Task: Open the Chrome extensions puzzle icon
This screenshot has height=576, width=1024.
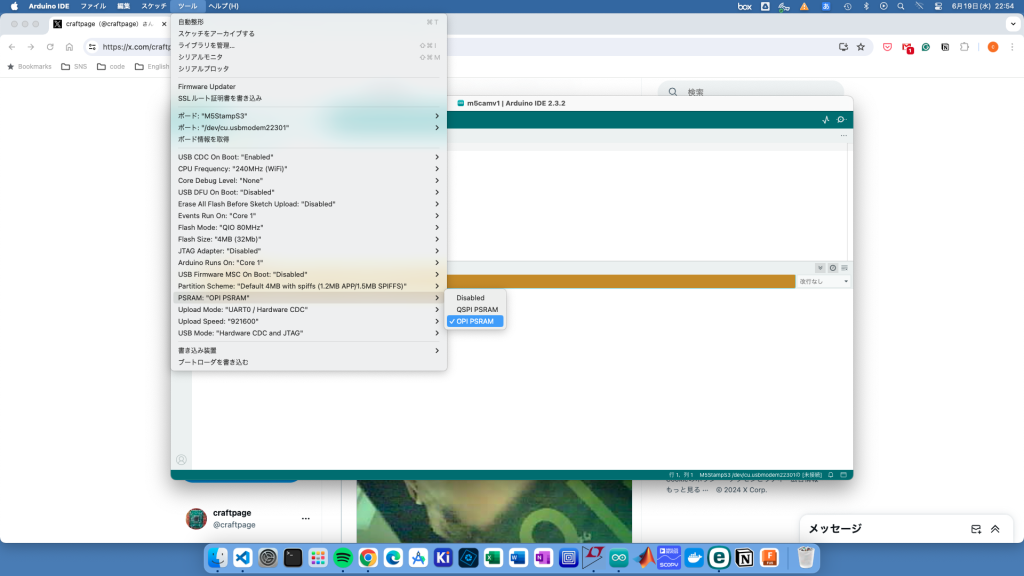Action: click(965, 47)
